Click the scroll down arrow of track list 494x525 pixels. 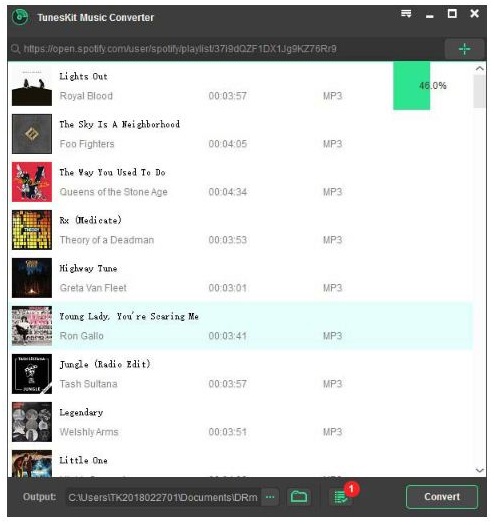(x=479, y=470)
